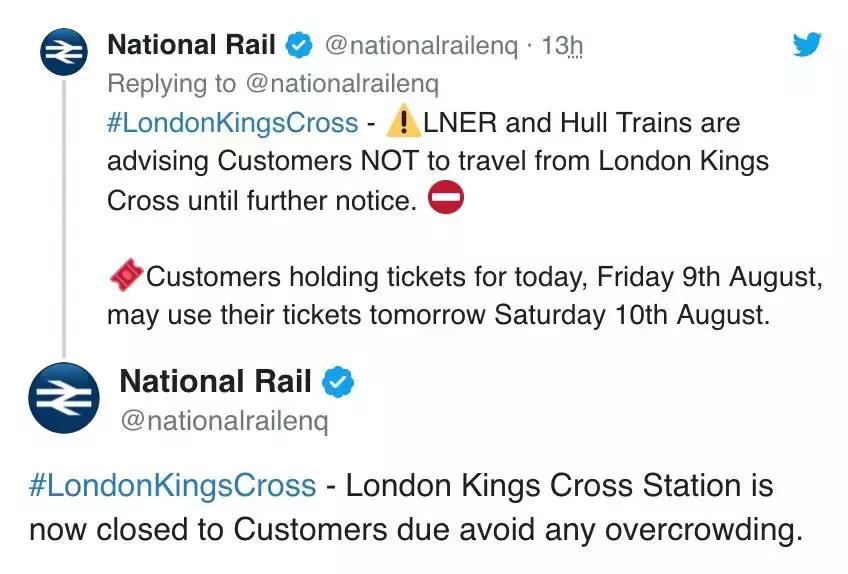Open the #LondonKingsCross hashtag in the station closed tweet
This screenshot has width=848, height=574.
click(x=172, y=487)
